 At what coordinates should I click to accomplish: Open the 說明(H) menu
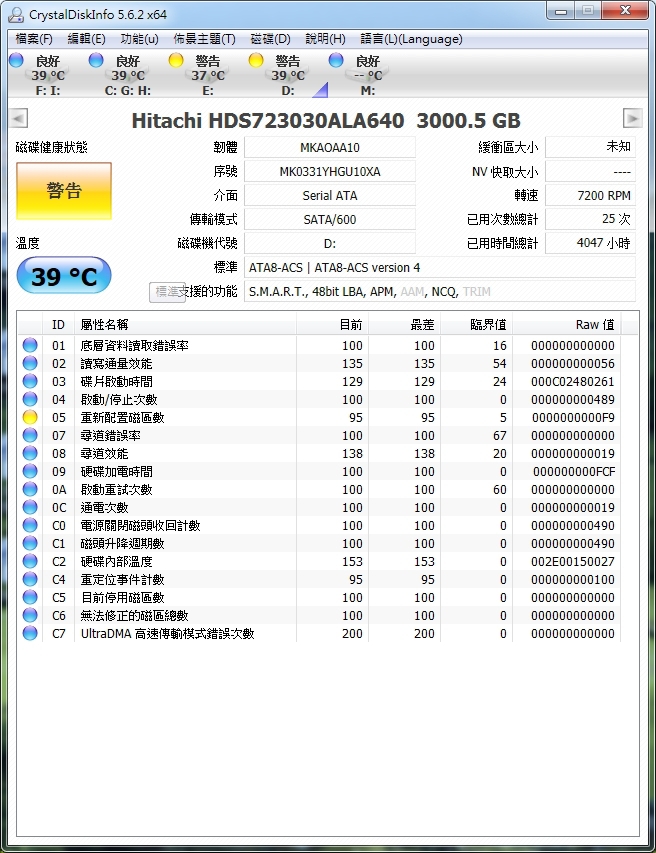325,39
